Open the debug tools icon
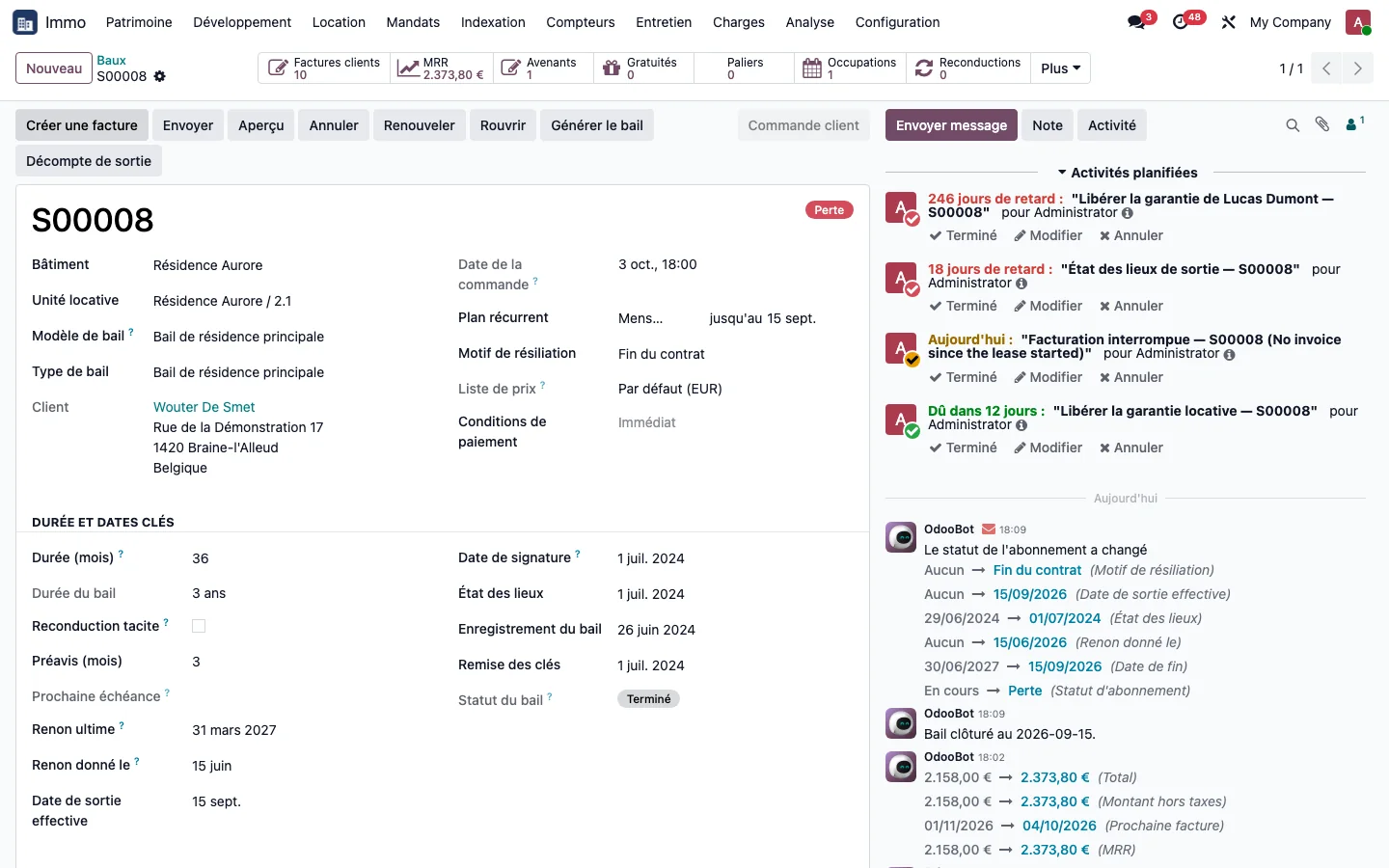Viewport: 1389px width, 868px height. (1228, 22)
